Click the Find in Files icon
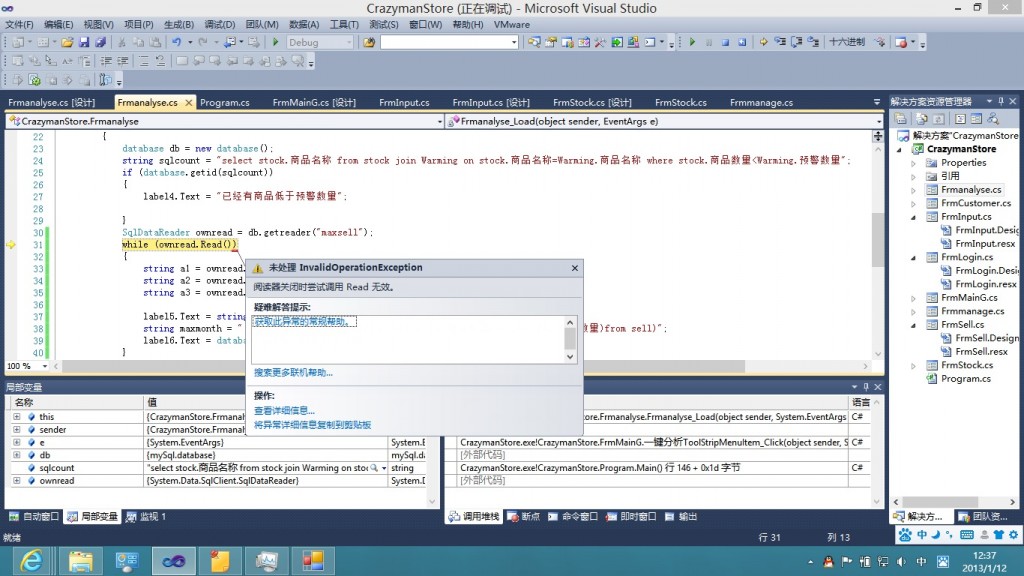The width and height of the screenshot is (1024, 576). click(x=369, y=42)
